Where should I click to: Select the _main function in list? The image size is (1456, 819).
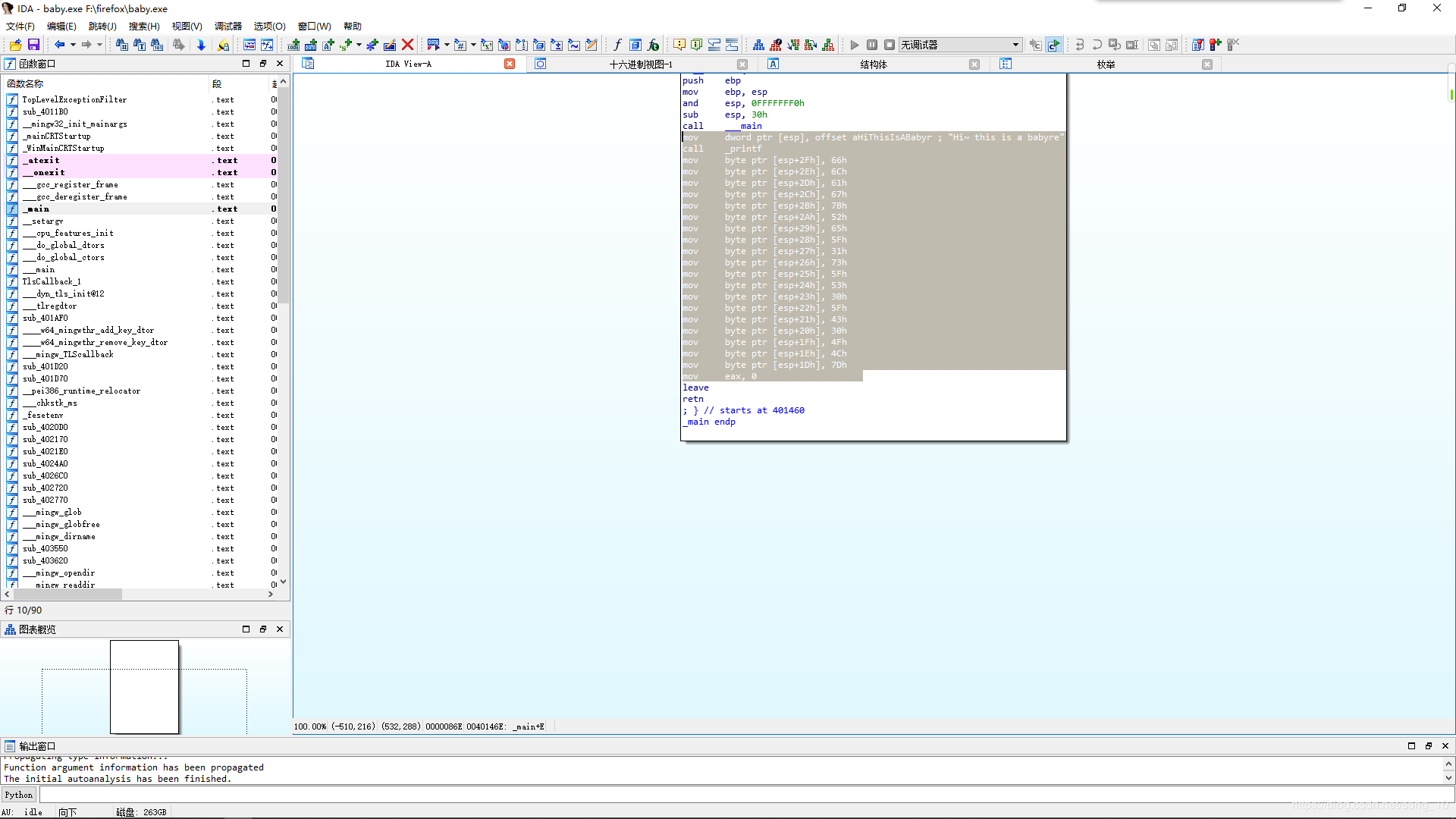tap(38, 209)
